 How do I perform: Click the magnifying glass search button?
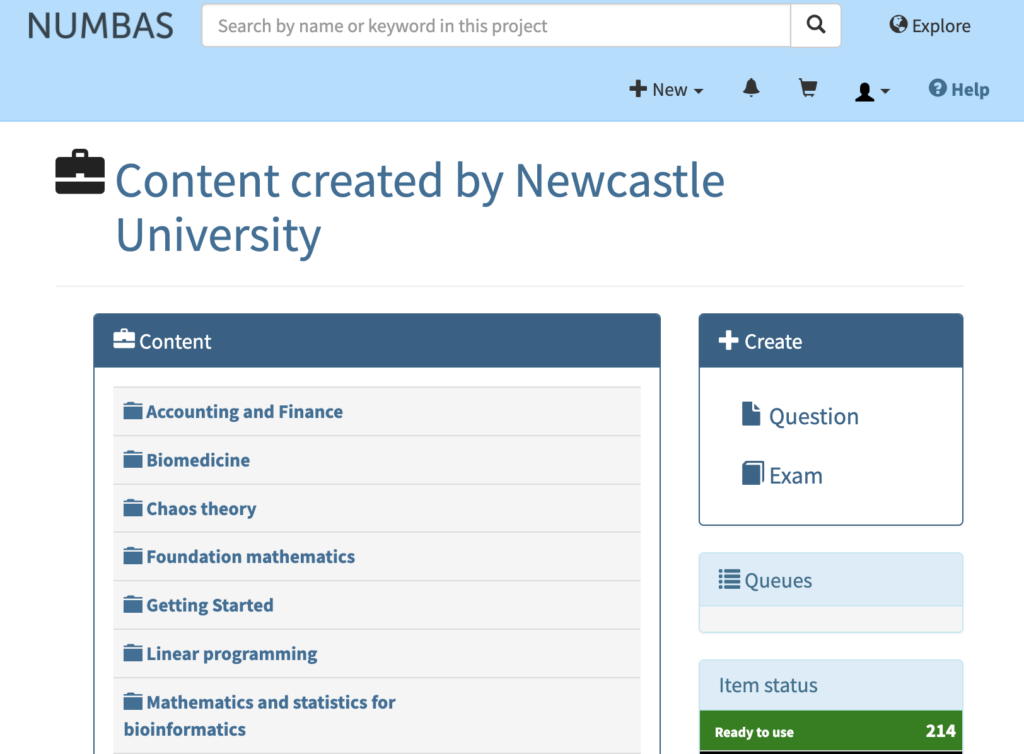tap(816, 25)
